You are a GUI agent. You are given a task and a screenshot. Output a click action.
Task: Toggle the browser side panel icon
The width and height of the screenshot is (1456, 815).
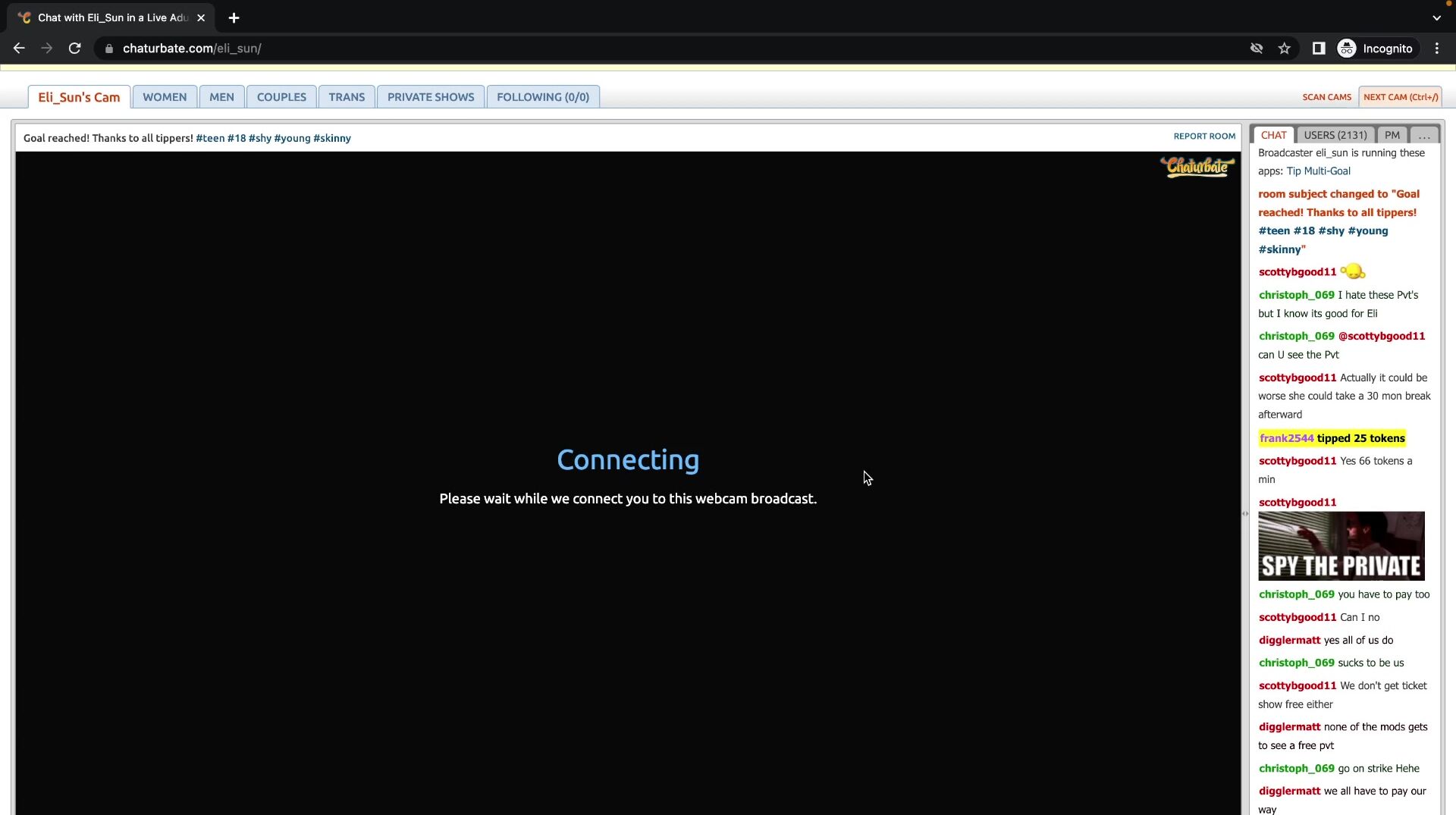1319,49
